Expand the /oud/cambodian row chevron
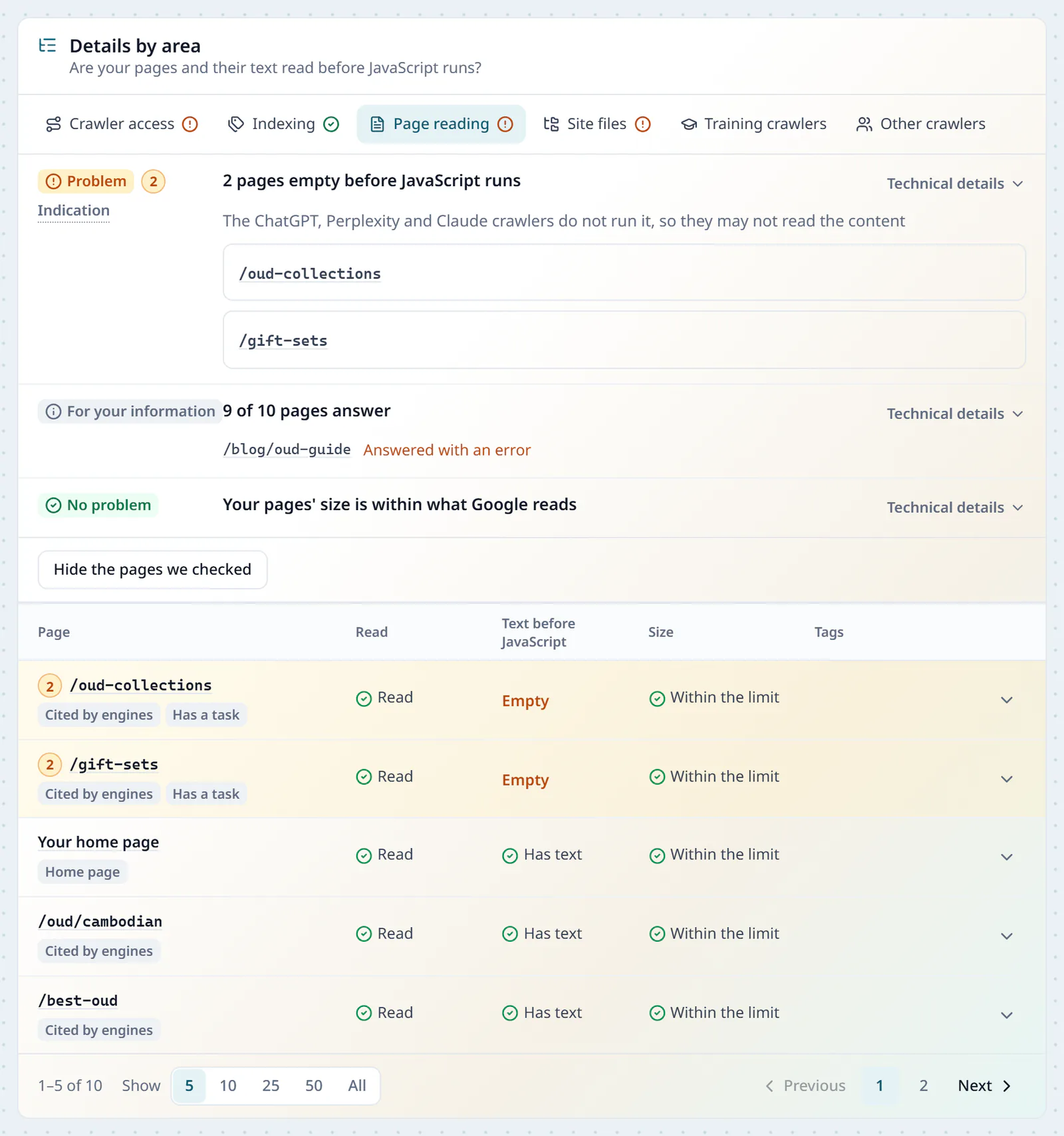The width and height of the screenshot is (1064, 1136). click(x=1007, y=936)
